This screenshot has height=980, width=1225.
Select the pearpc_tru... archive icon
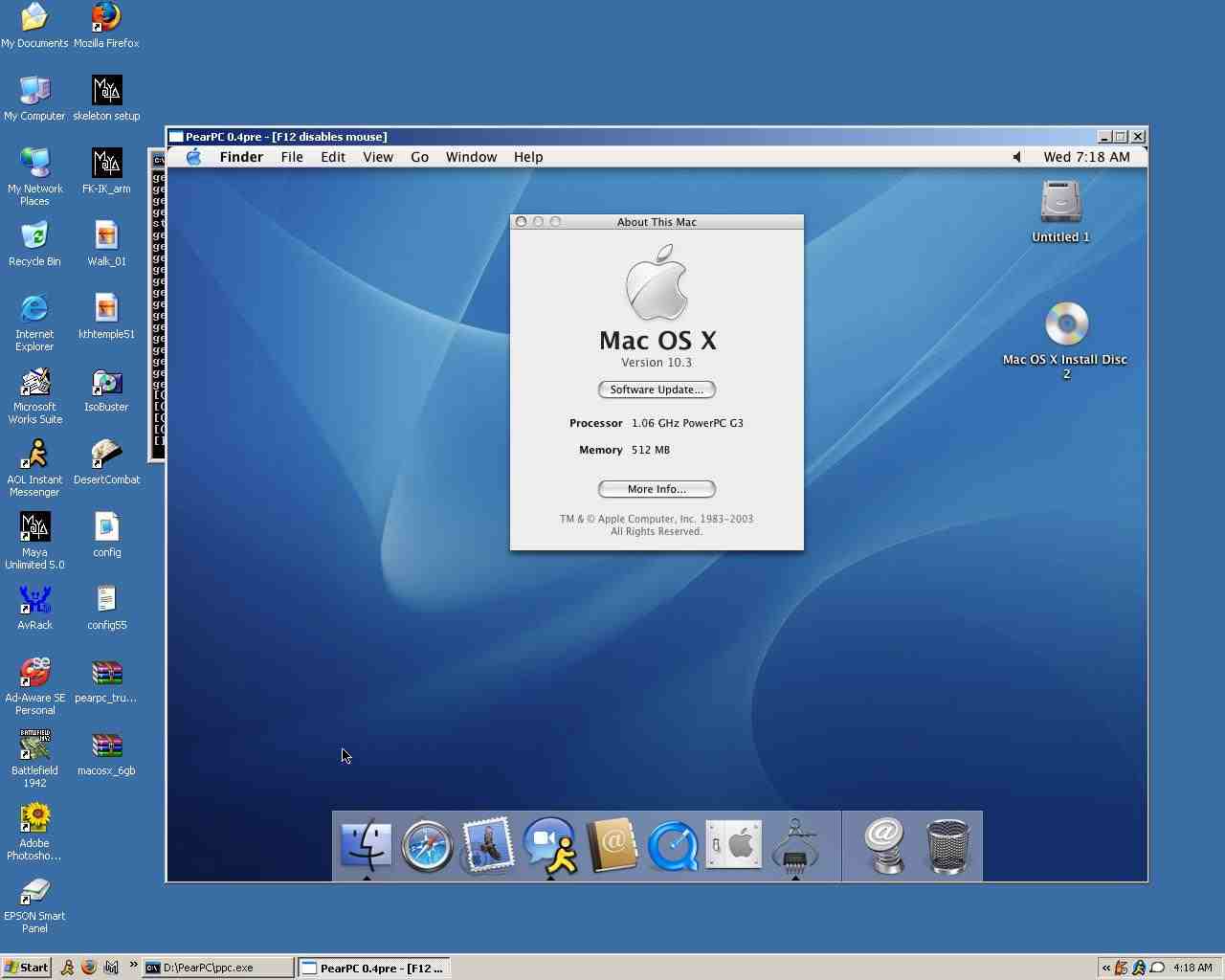(106, 679)
